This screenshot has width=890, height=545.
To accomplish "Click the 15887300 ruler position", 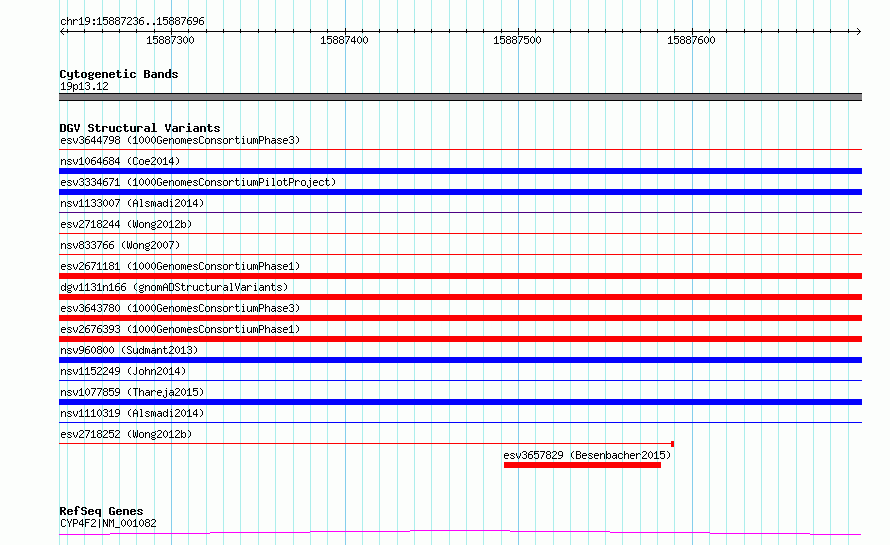I will pyautogui.click(x=170, y=40).
